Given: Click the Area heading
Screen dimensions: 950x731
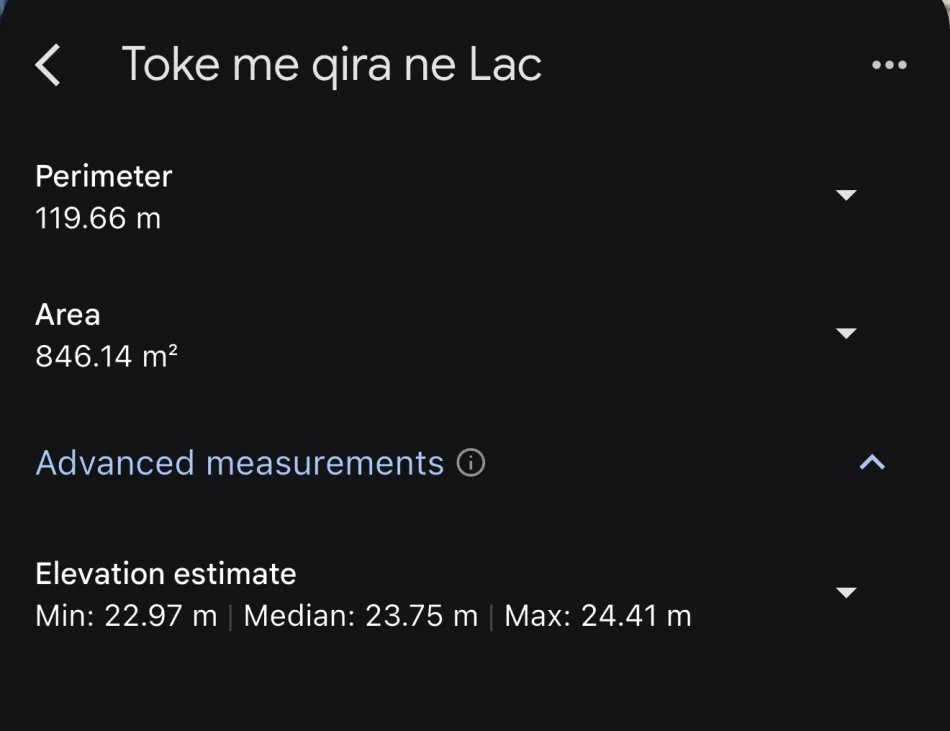Looking at the screenshot, I should pos(68,315).
